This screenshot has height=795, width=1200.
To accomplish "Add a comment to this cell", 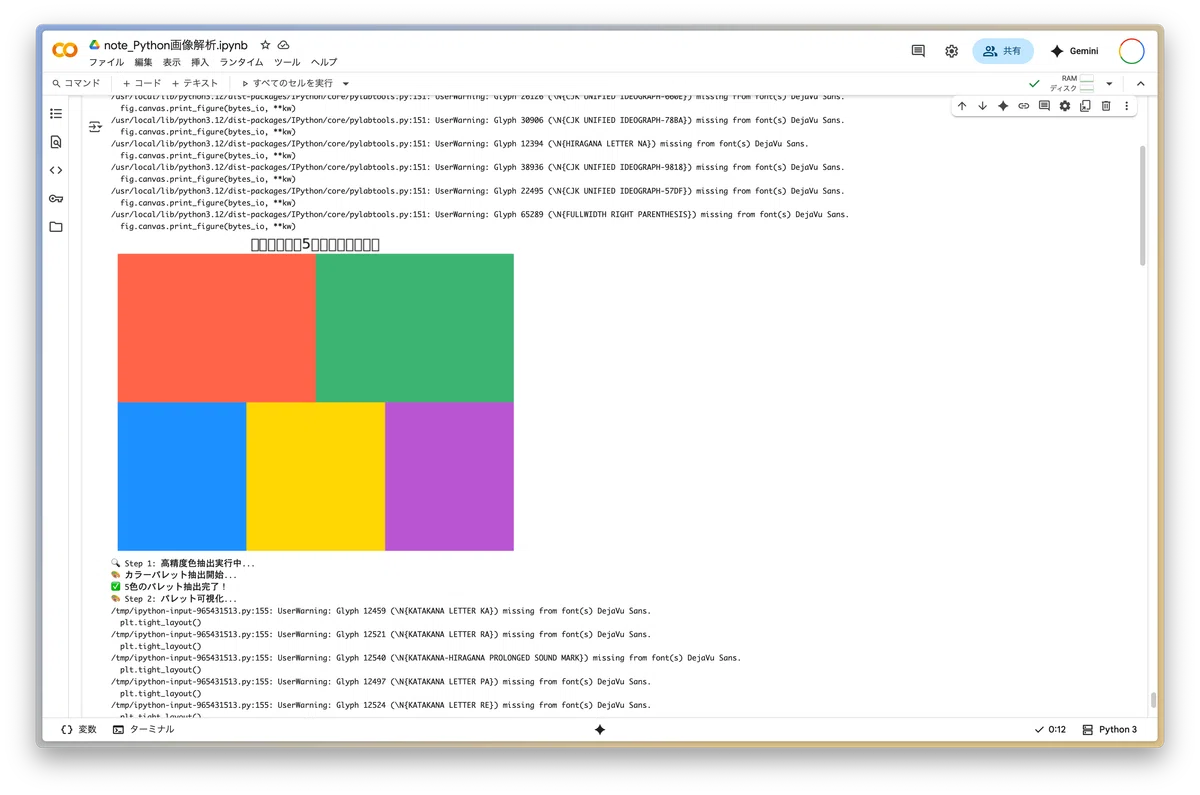I will click(1044, 106).
